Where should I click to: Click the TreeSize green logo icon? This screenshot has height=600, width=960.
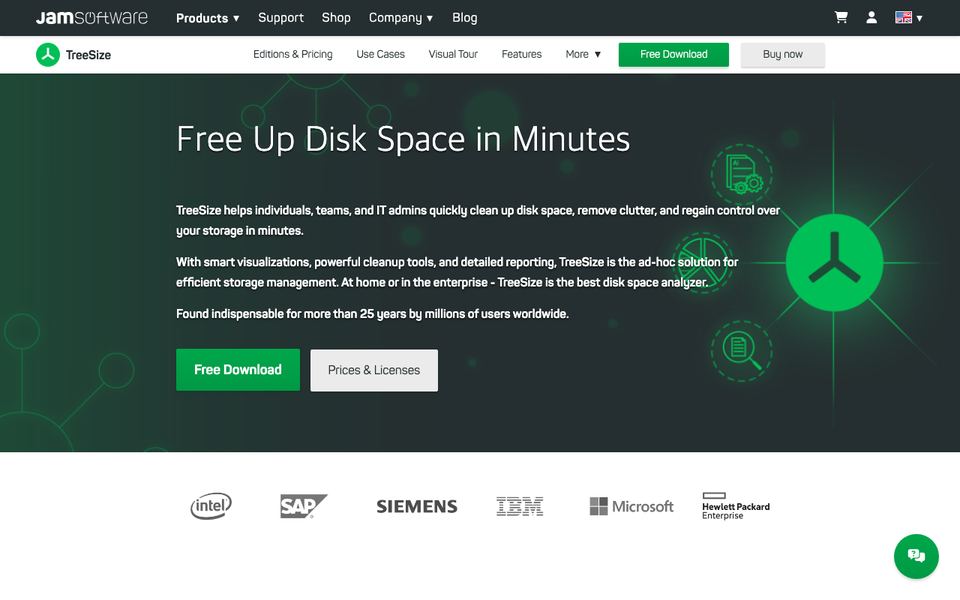pyautogui.click(x=48, y=54)
